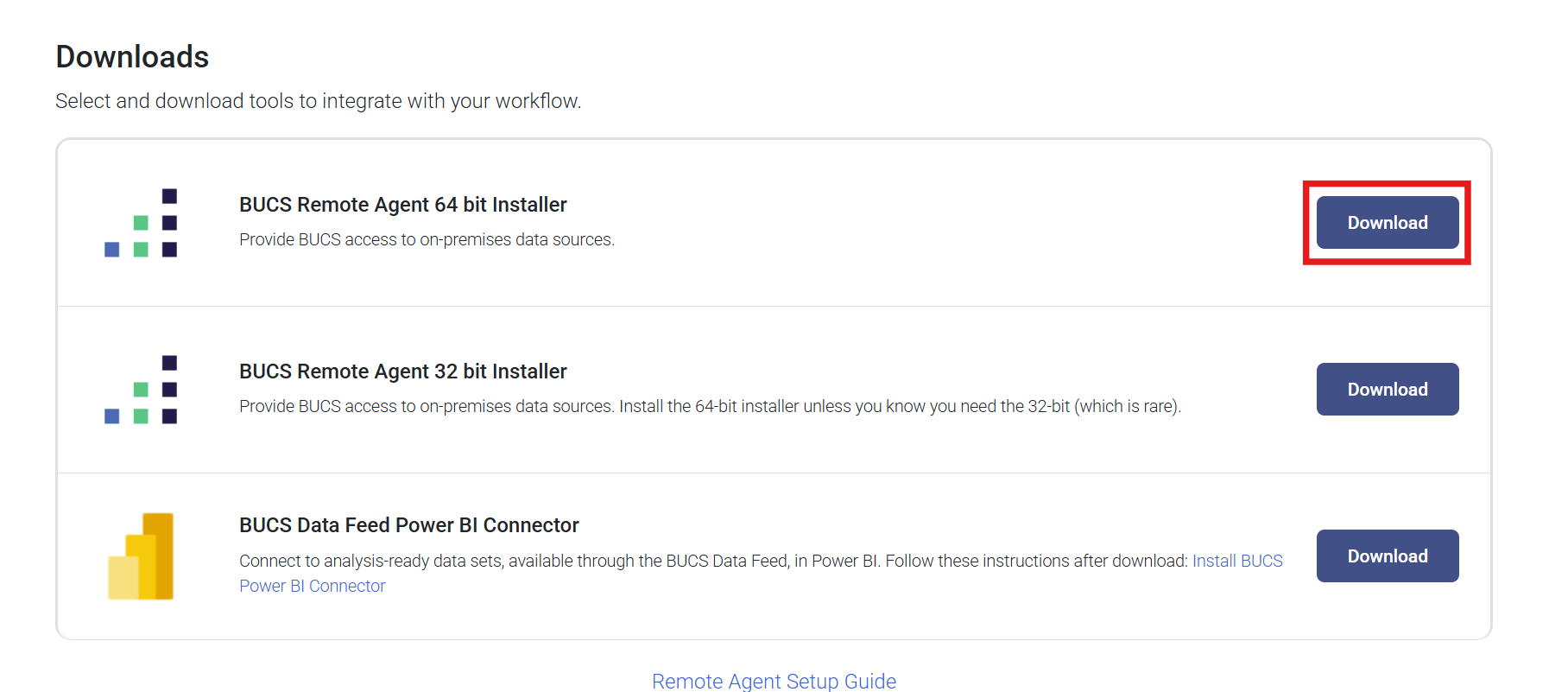Click the 64 bit installer description text
The image size is (1568, 692).
427,239
